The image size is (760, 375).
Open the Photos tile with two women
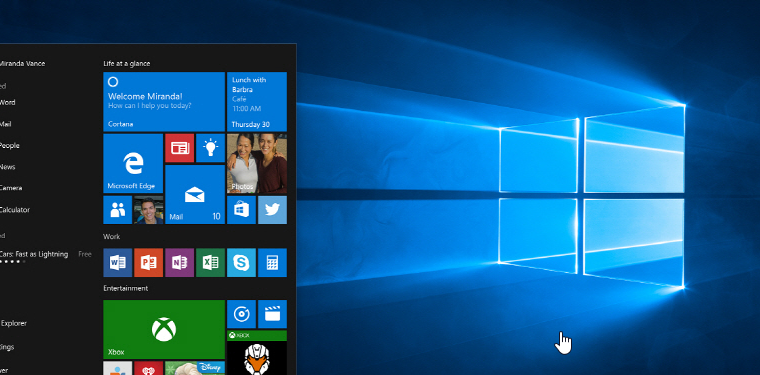tap(257, 164)
